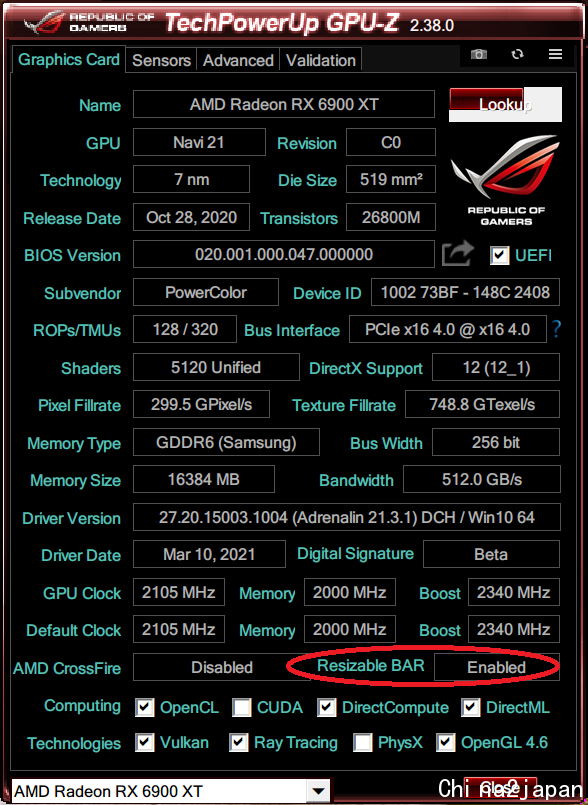588x805 pixels.
Task: Click the GPU-Z version 2.38.0 text
Action: pyautogui.click(x=431, y=25)
